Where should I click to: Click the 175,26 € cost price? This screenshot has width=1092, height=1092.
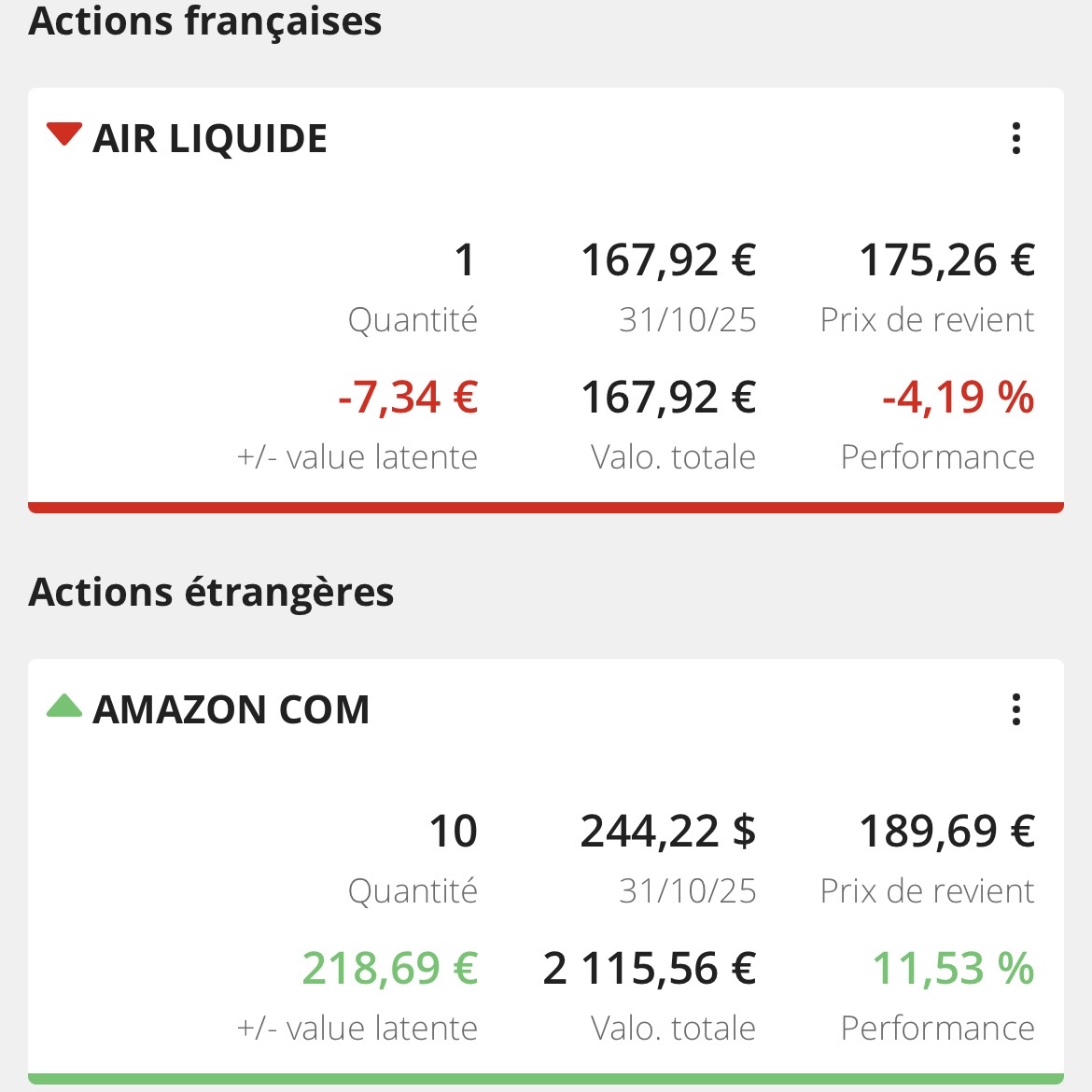(x=946, y=260)
